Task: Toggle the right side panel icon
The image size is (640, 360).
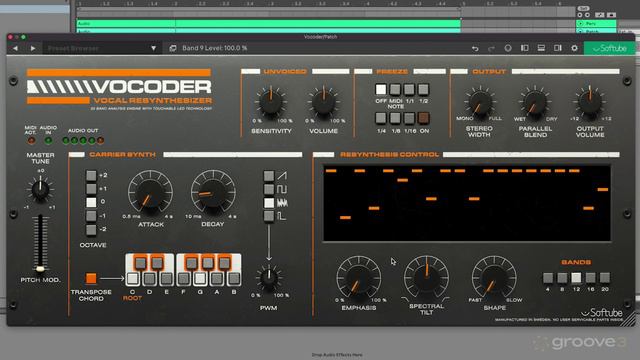Action: pyautogui.click(x=558, y=48)
